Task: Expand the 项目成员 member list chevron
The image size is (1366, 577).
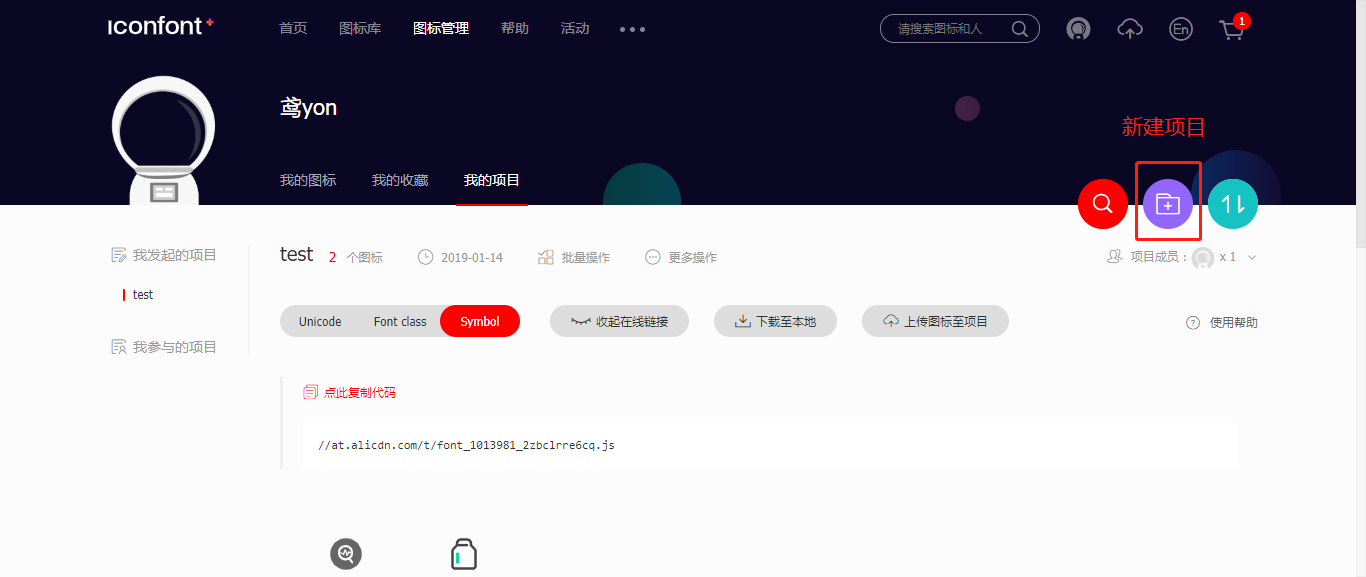Action: [1251, 257]
